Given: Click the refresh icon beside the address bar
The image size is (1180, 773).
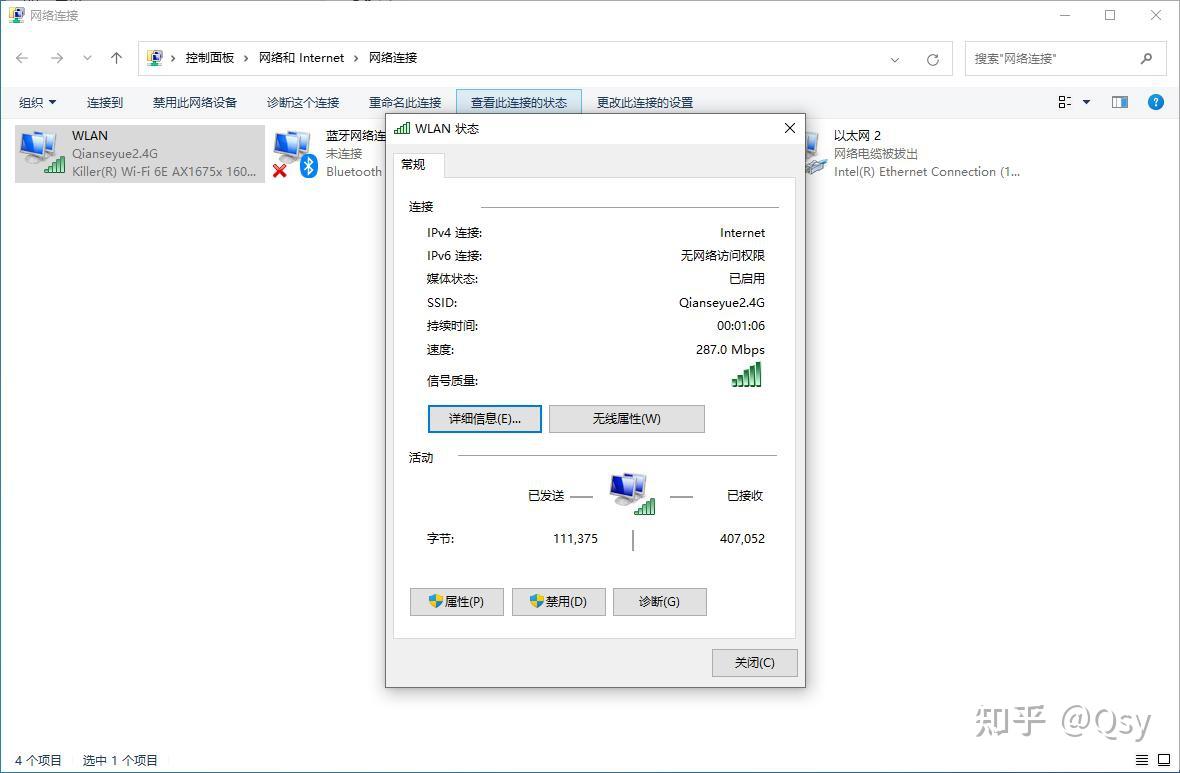Looking at the screenshot, I should [x=933, y=58].
